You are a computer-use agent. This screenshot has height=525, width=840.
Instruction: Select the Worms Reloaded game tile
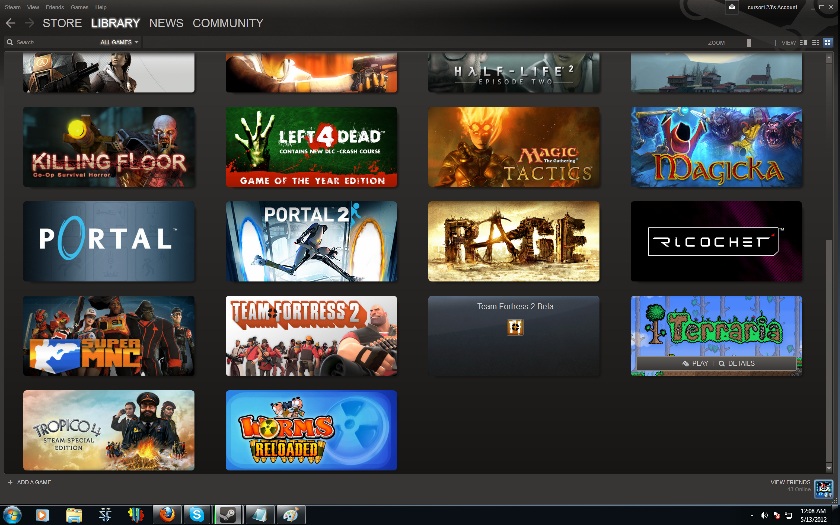pyautogui.click(x=311, y=430)
